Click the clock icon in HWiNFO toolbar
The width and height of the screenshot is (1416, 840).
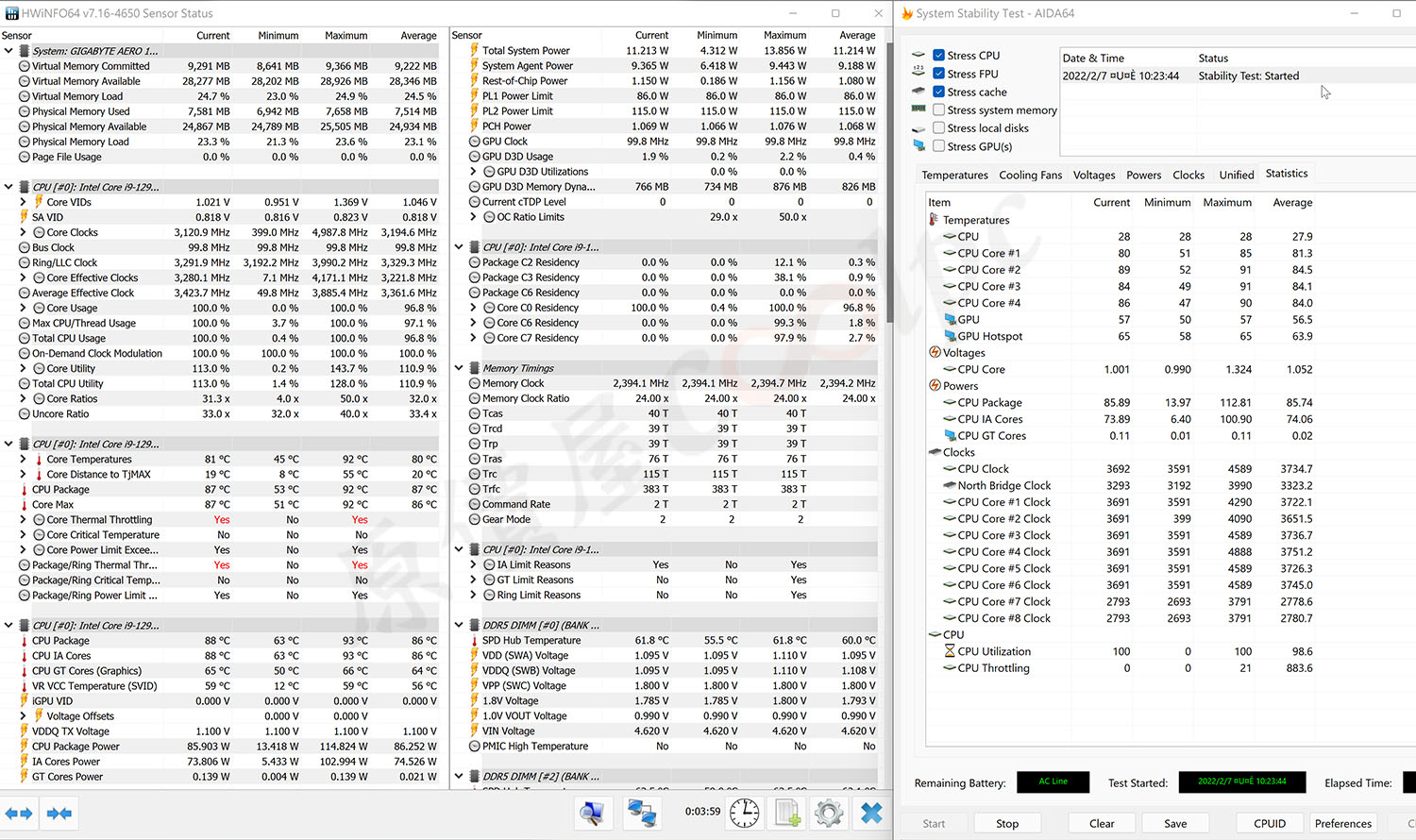(x=744, y=813)
